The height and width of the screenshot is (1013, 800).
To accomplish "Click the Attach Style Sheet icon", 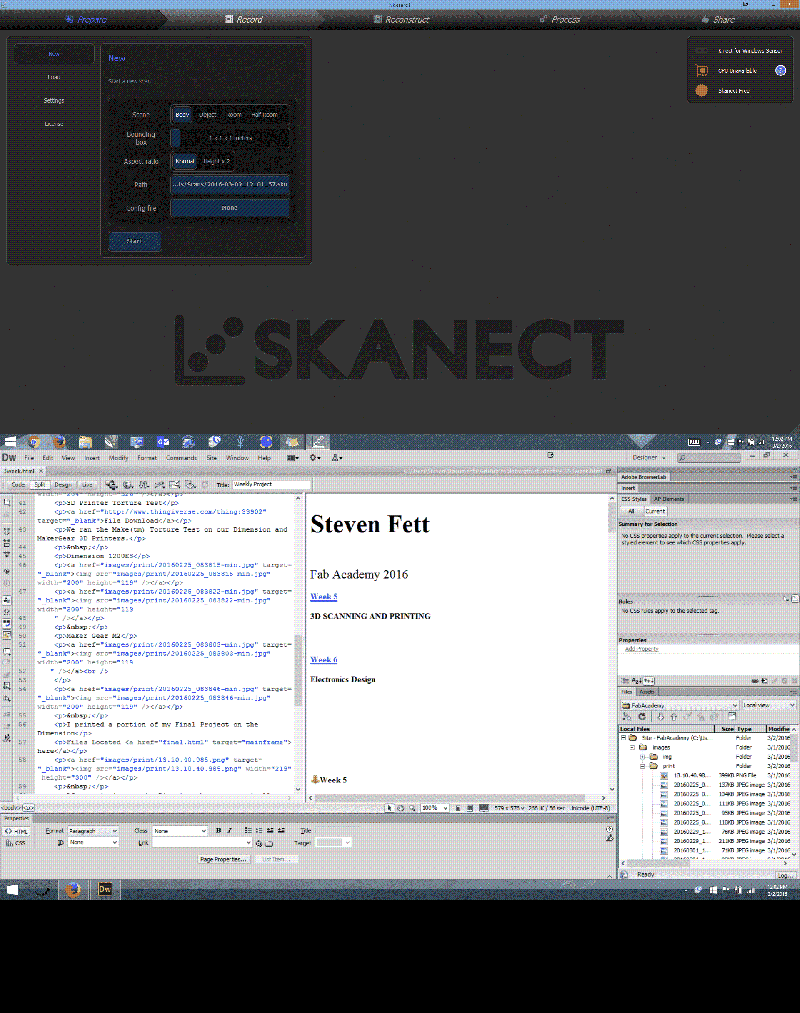I will point(755,680).
